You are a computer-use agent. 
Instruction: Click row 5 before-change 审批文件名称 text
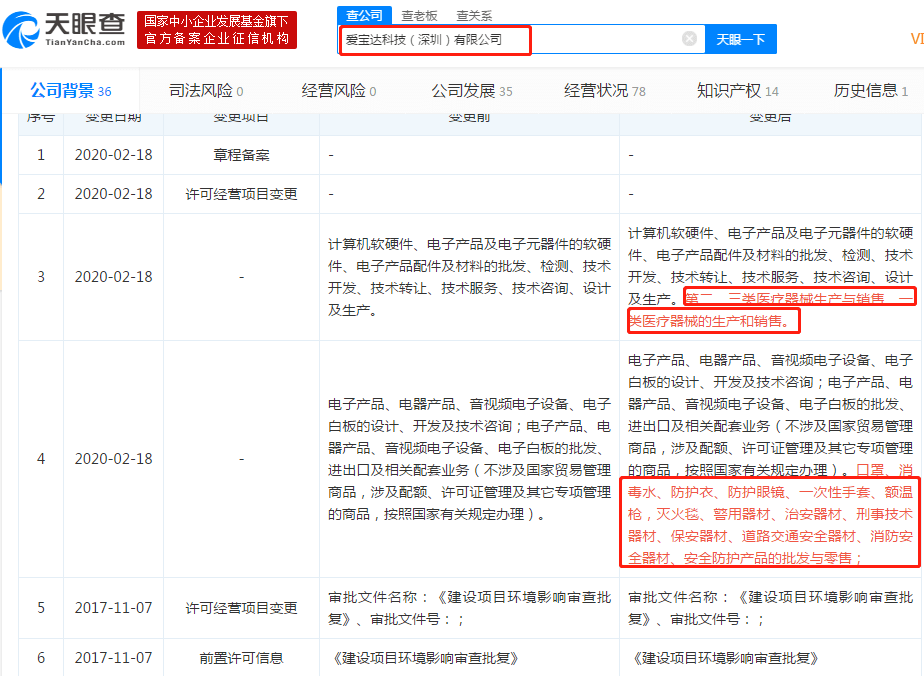click(x=469, y=608)
